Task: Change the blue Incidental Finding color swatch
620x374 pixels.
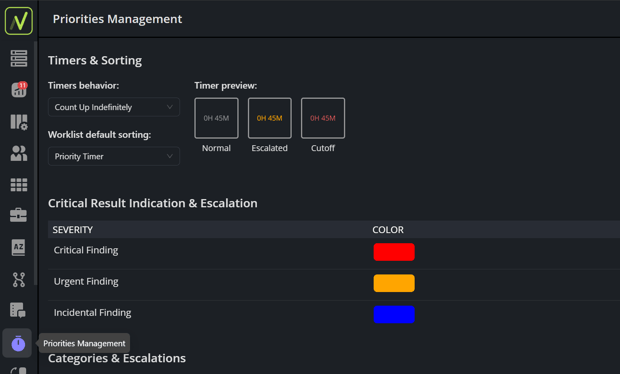Action: [394, 314]
